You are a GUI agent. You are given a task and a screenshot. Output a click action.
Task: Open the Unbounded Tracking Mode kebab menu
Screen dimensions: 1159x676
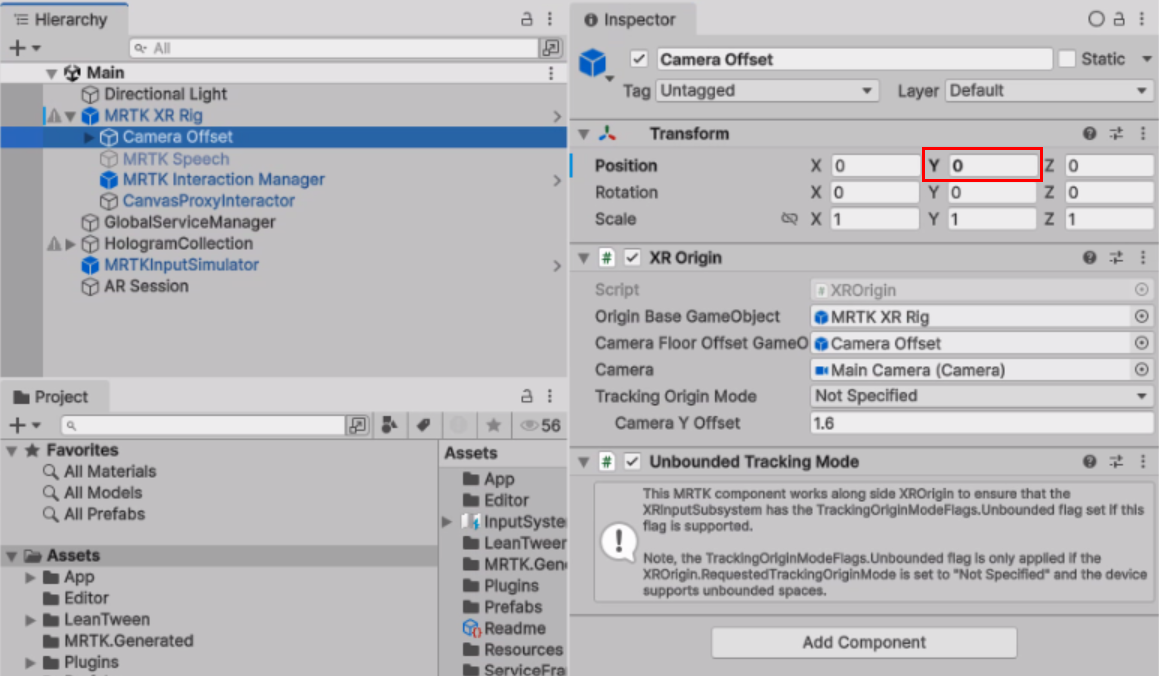click(1142, 462)
